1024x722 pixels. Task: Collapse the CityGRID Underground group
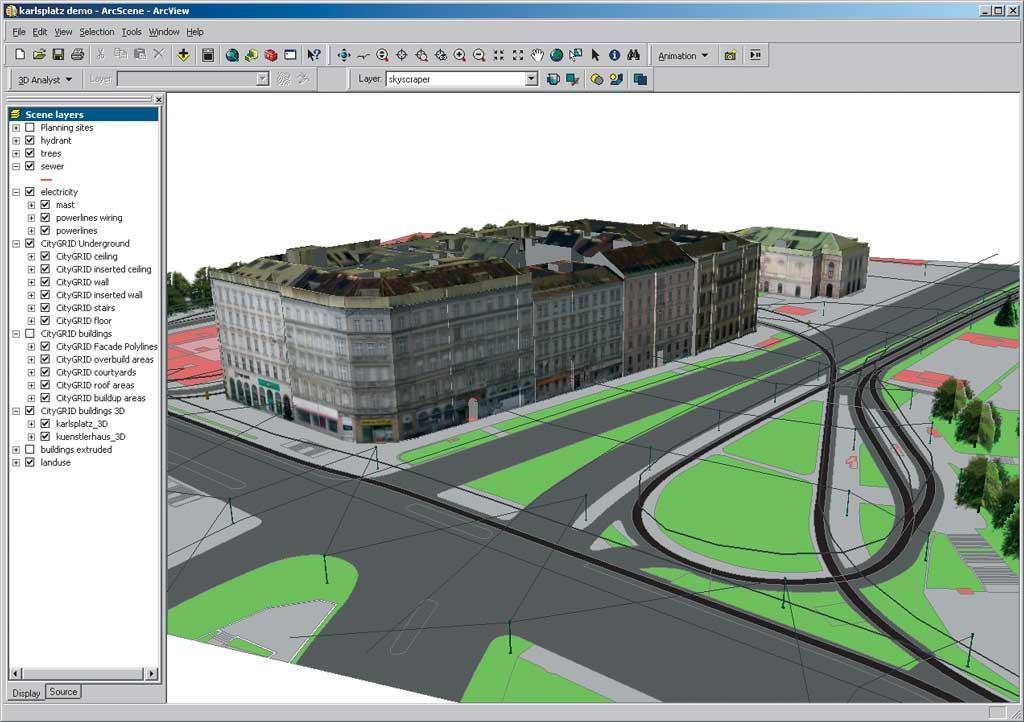click(16, 243)
